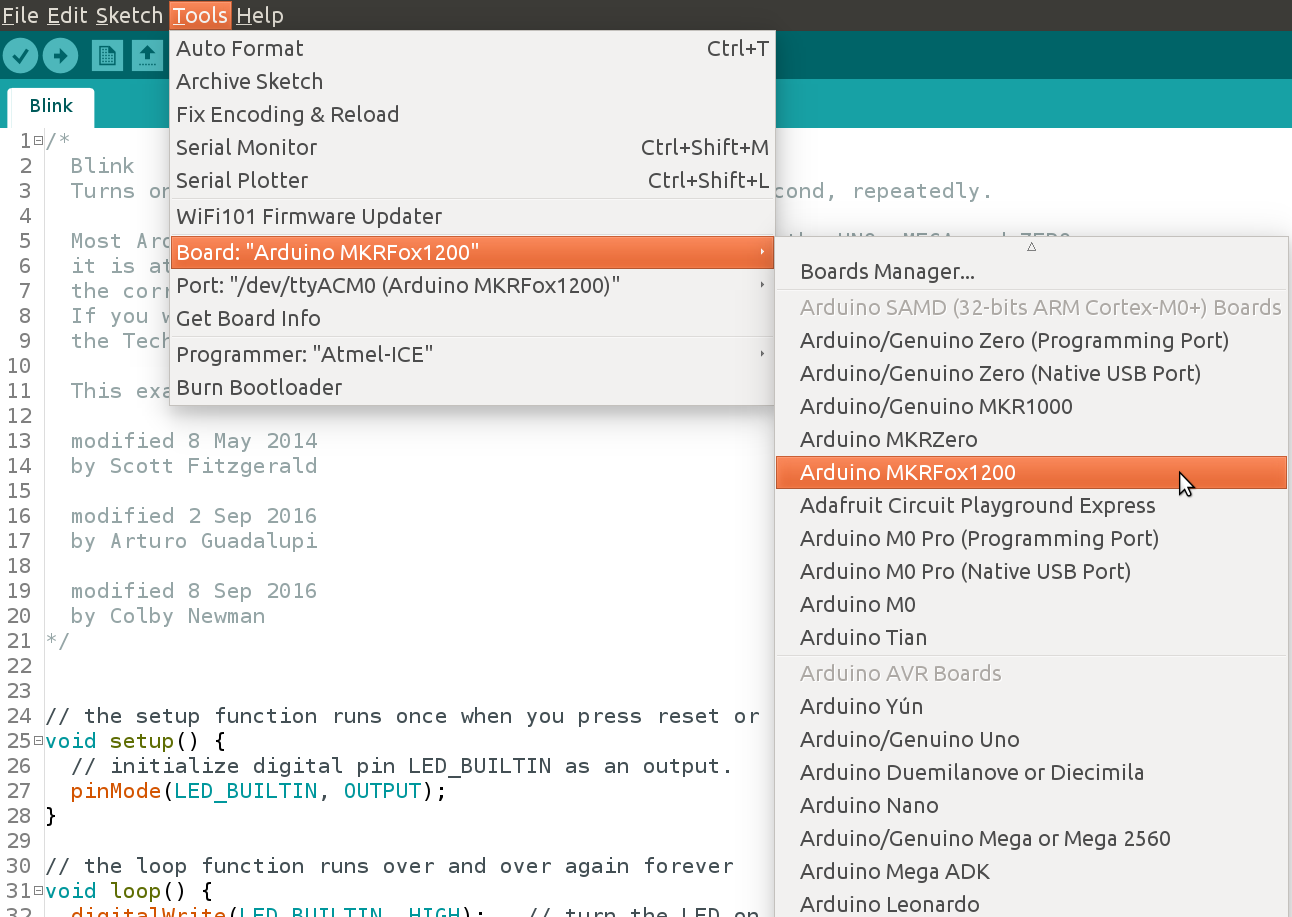Choose Auto Format from Tools menu
1292x917 pixels.
point(472,48)
